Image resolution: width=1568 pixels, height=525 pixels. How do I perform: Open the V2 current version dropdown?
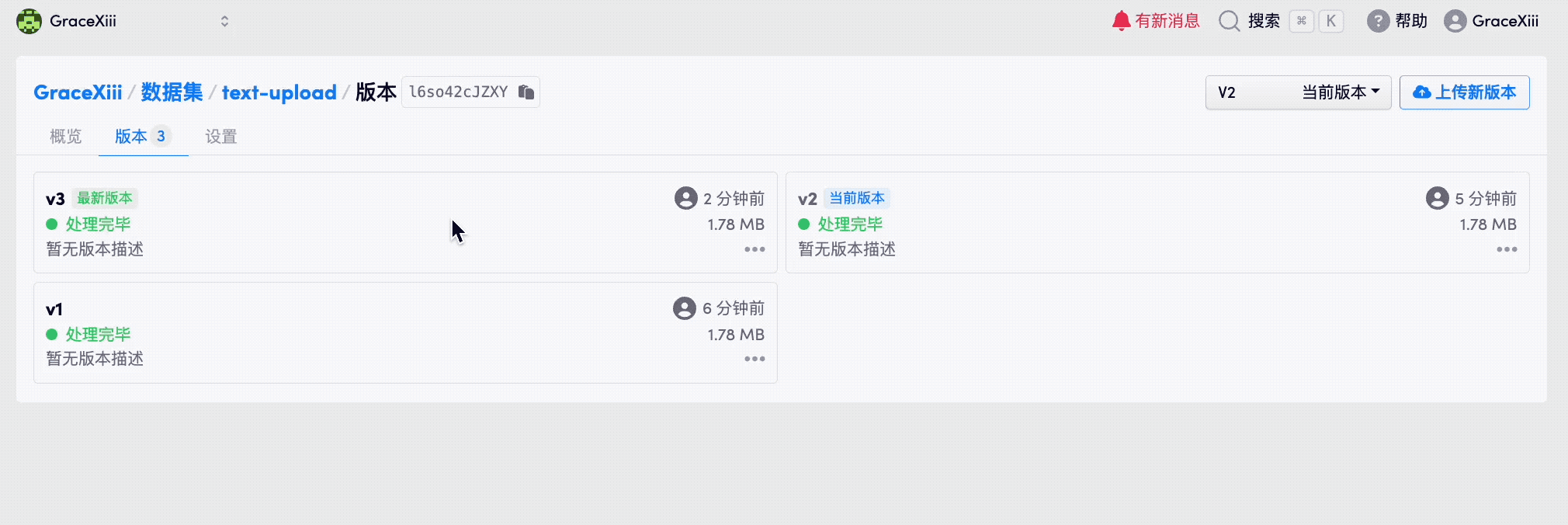pyautogui.click(x=1298, y=92)
